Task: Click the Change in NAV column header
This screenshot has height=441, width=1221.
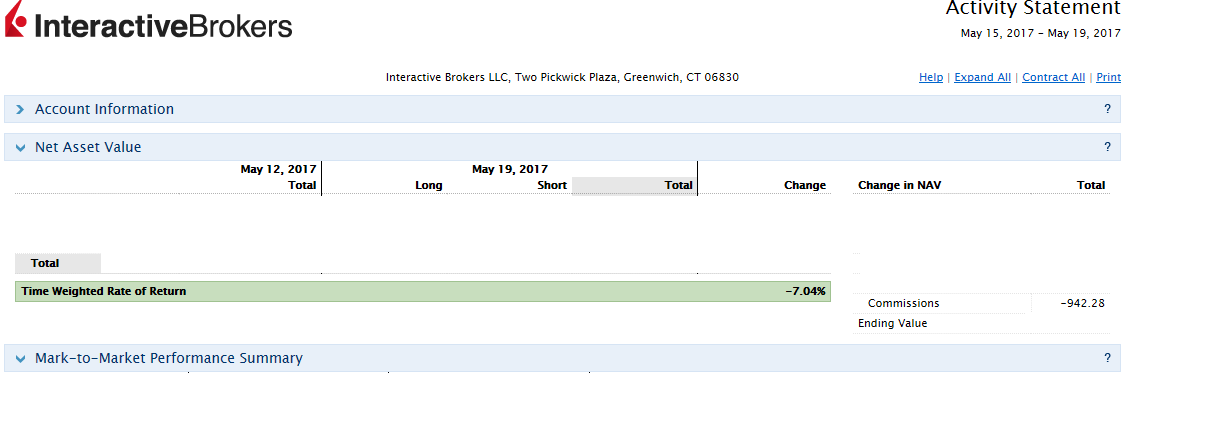Action: [899, 185]
